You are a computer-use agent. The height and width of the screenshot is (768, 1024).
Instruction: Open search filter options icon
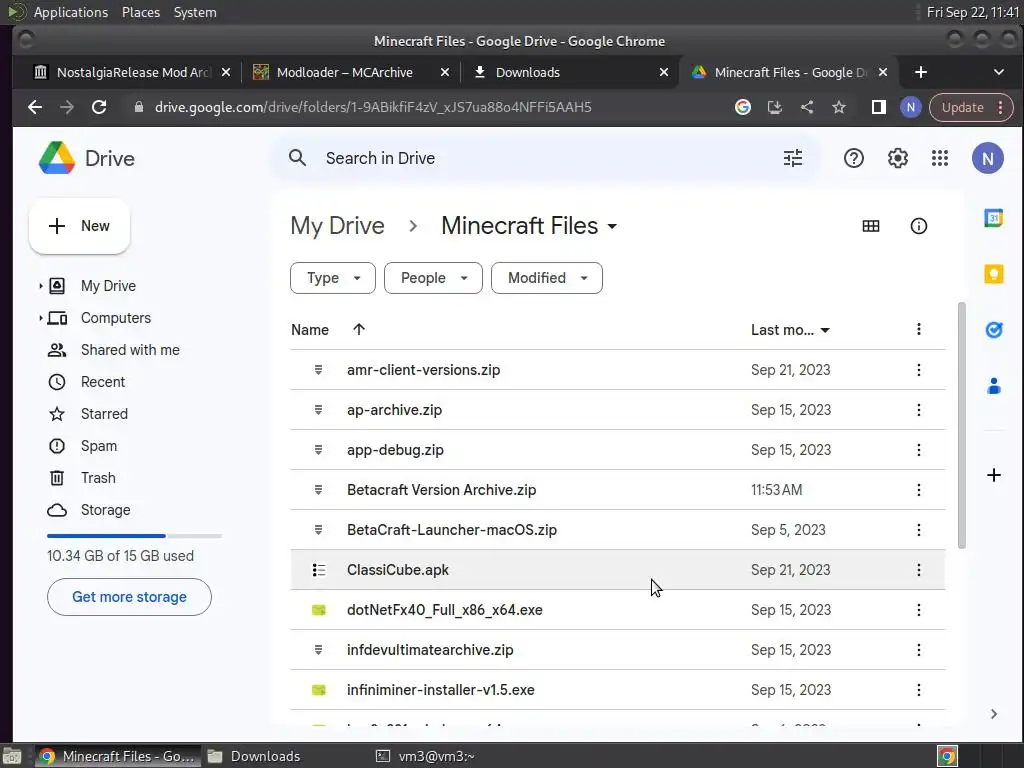point(793,158)
